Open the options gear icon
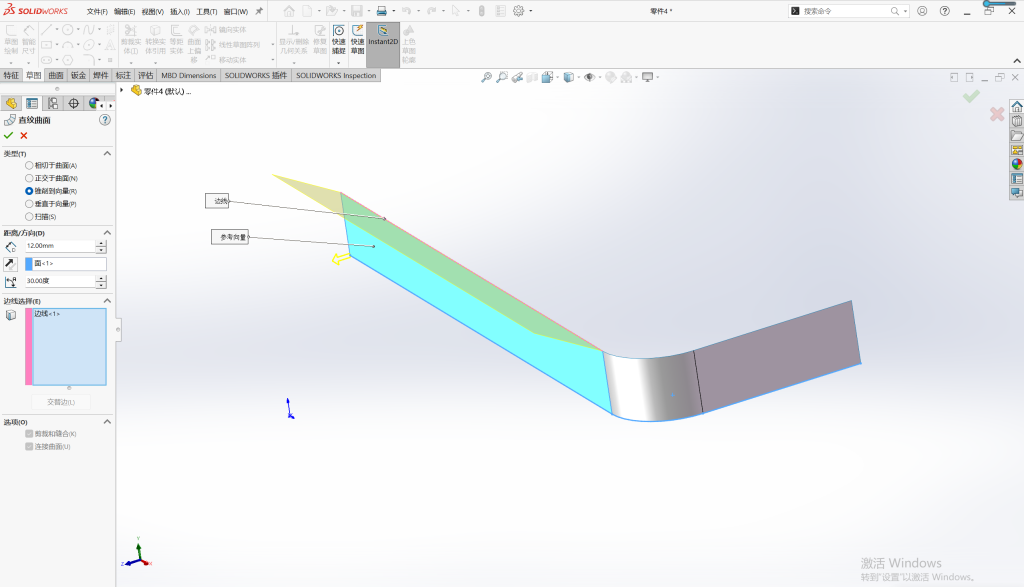This screenshot has height=587, width=1024. (519, 11)
